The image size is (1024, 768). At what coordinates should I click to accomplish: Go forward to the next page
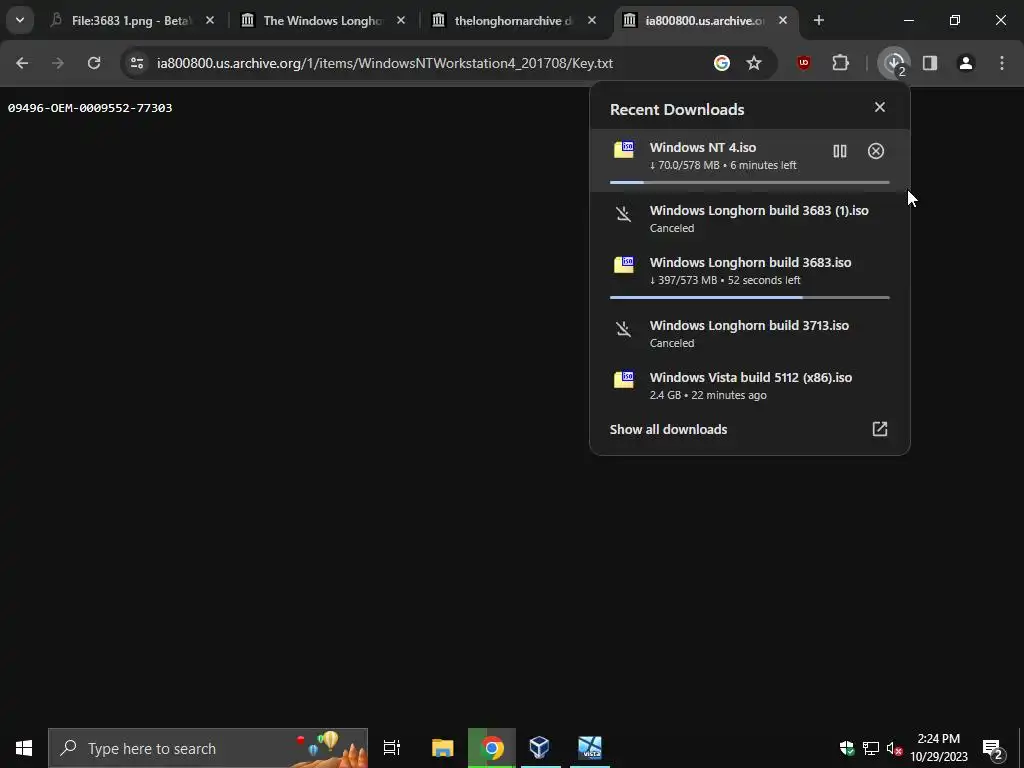pyautogui.click(x=58, y=63)
